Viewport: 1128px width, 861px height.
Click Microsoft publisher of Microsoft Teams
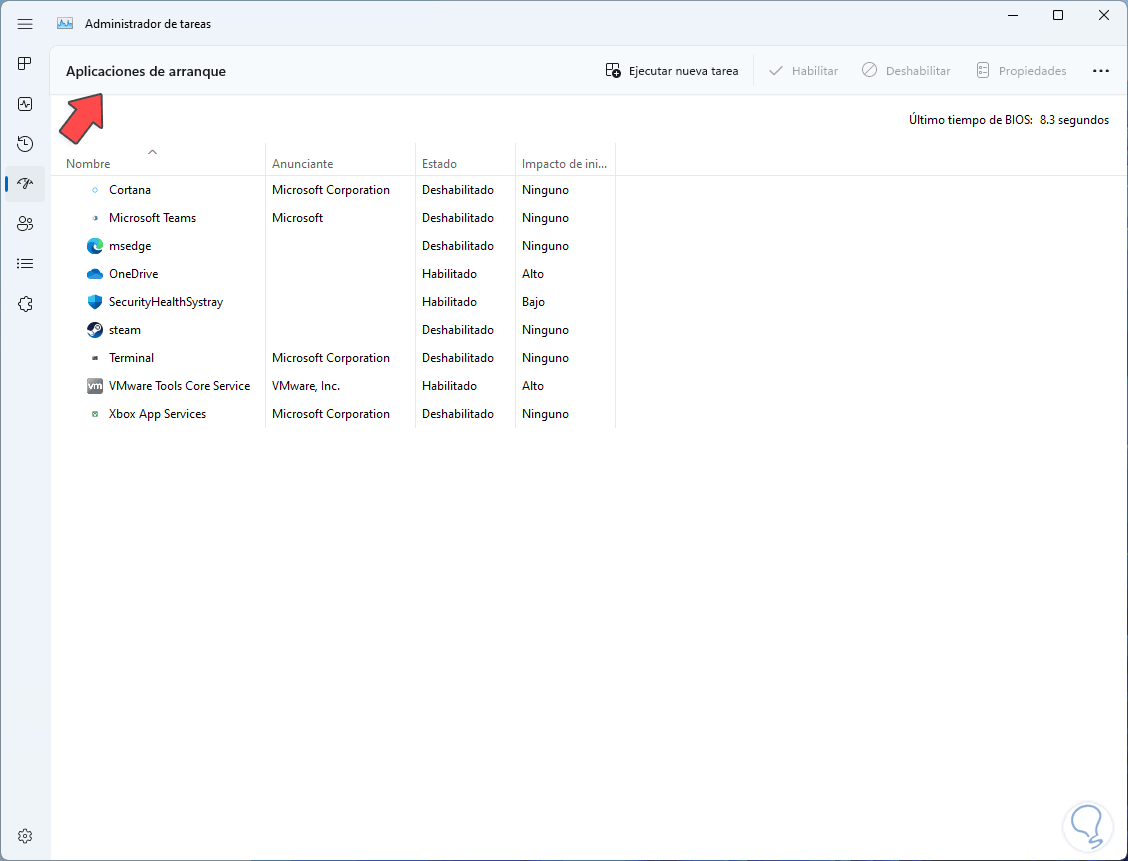tap(297, 218)
